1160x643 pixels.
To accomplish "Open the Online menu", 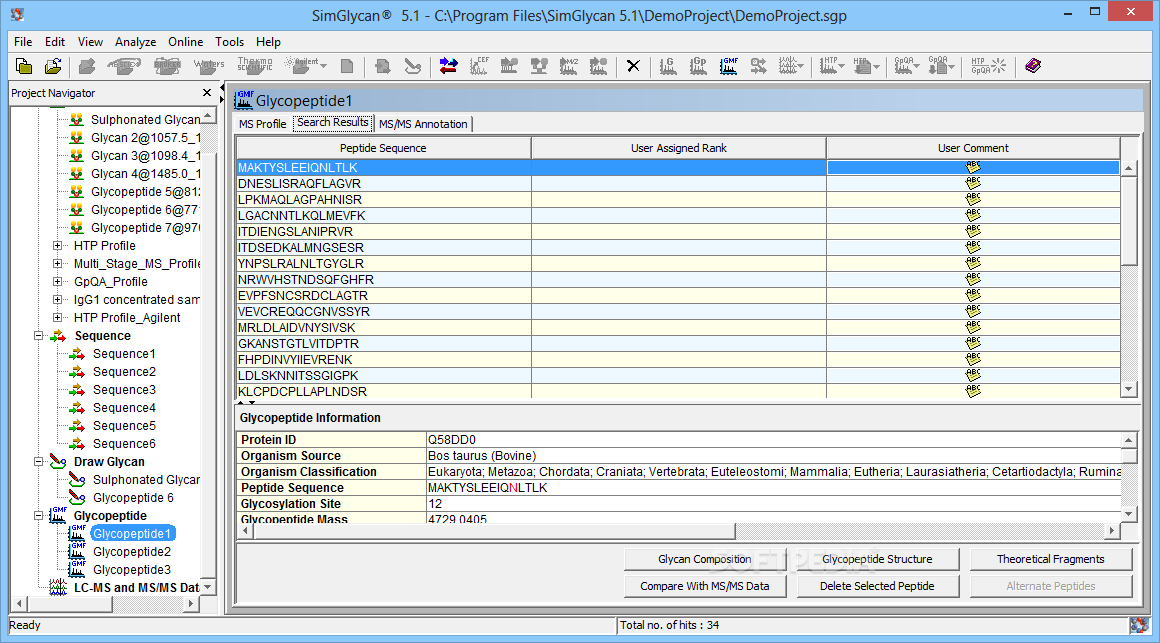I will click(186, 42).
